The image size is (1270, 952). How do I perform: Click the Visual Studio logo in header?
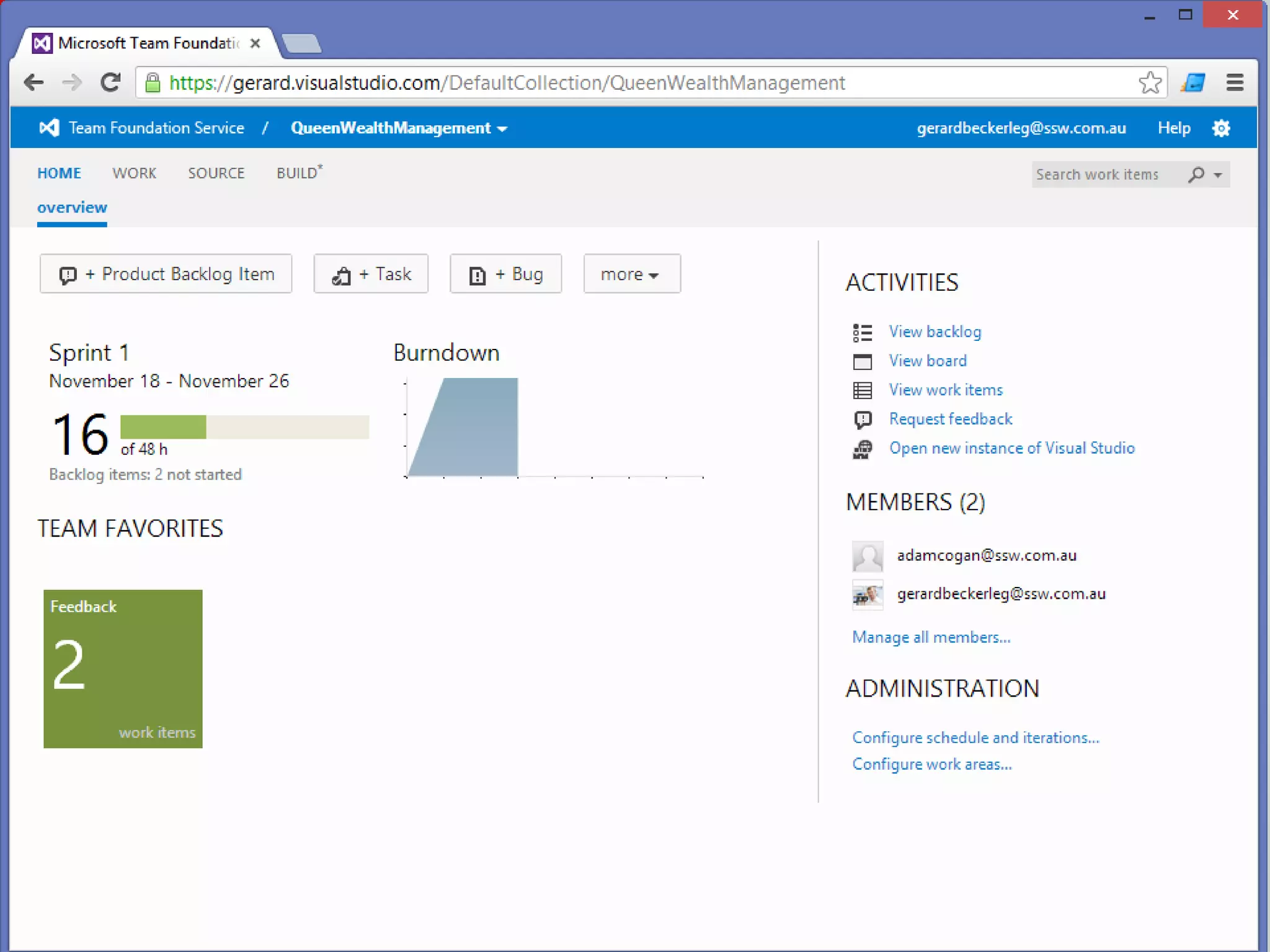tap(49, 128)
